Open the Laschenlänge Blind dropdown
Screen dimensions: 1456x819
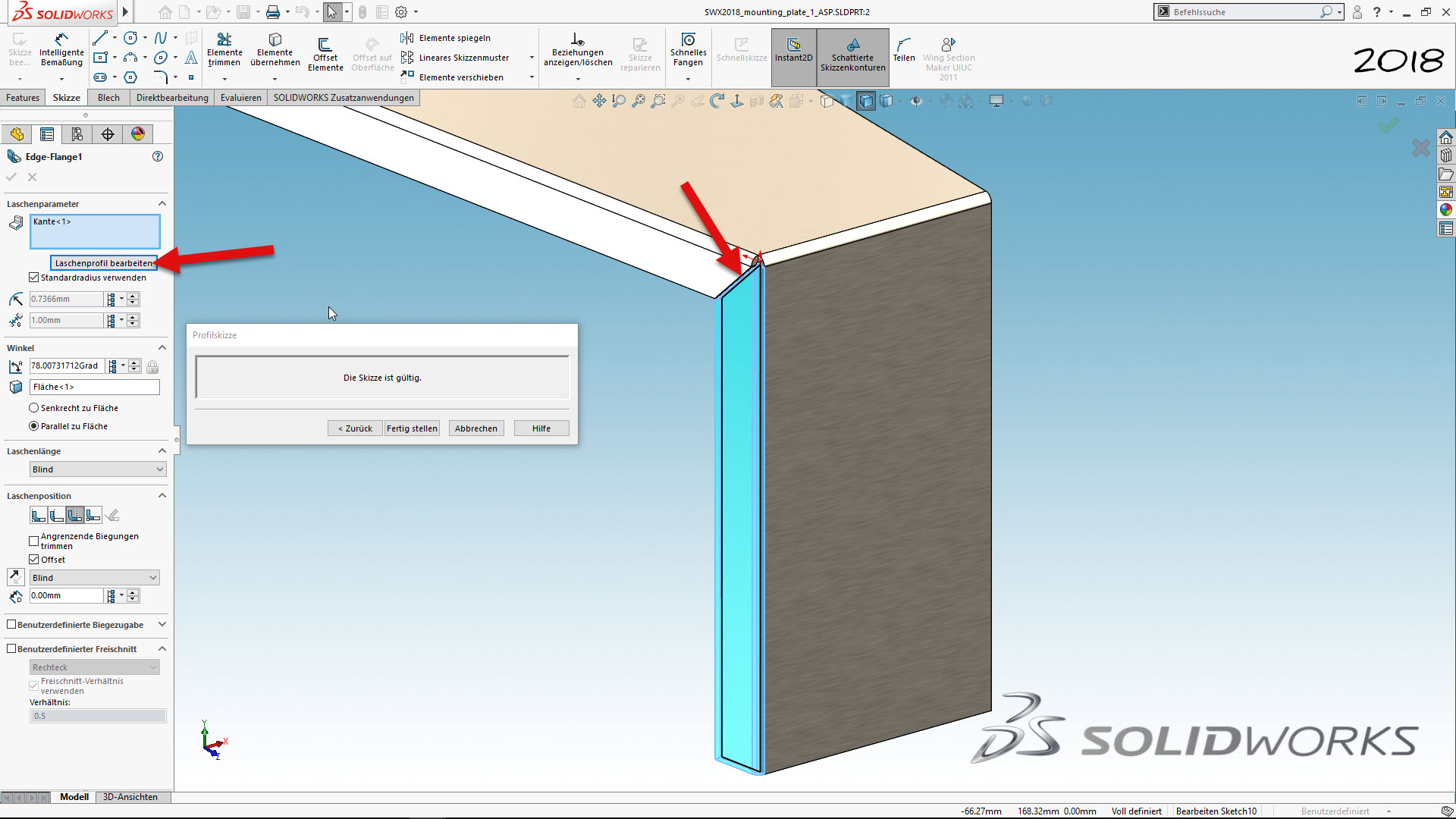[98, 469]
